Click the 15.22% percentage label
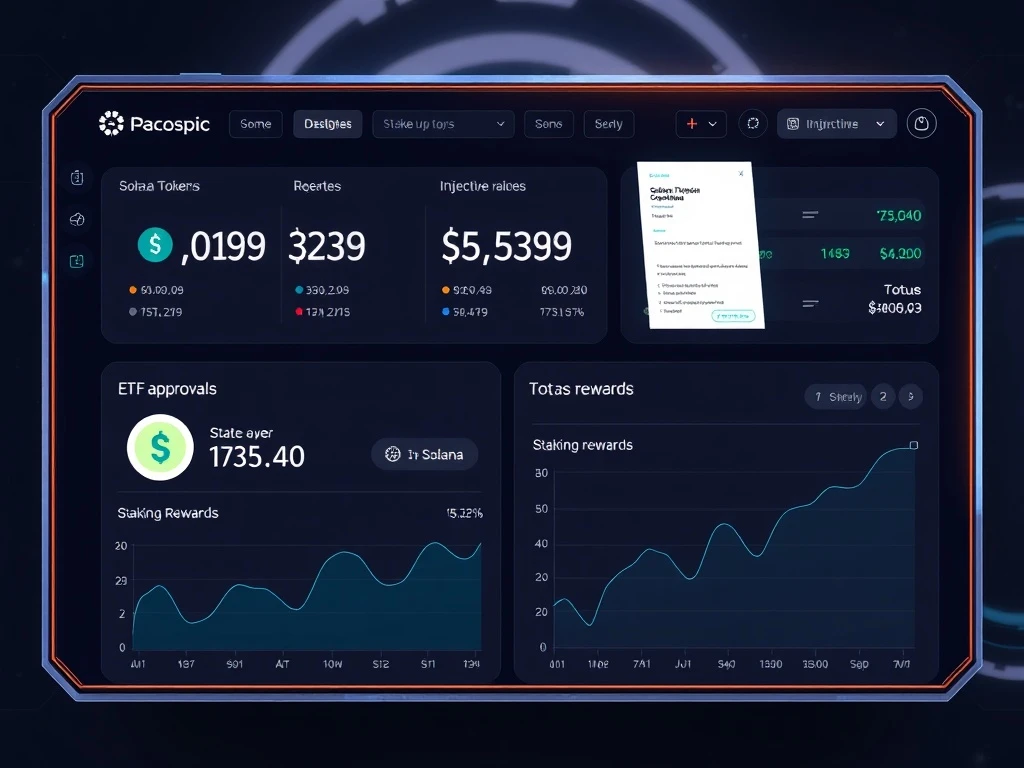The image size is (1024, 768). click(x=464, y=513)
